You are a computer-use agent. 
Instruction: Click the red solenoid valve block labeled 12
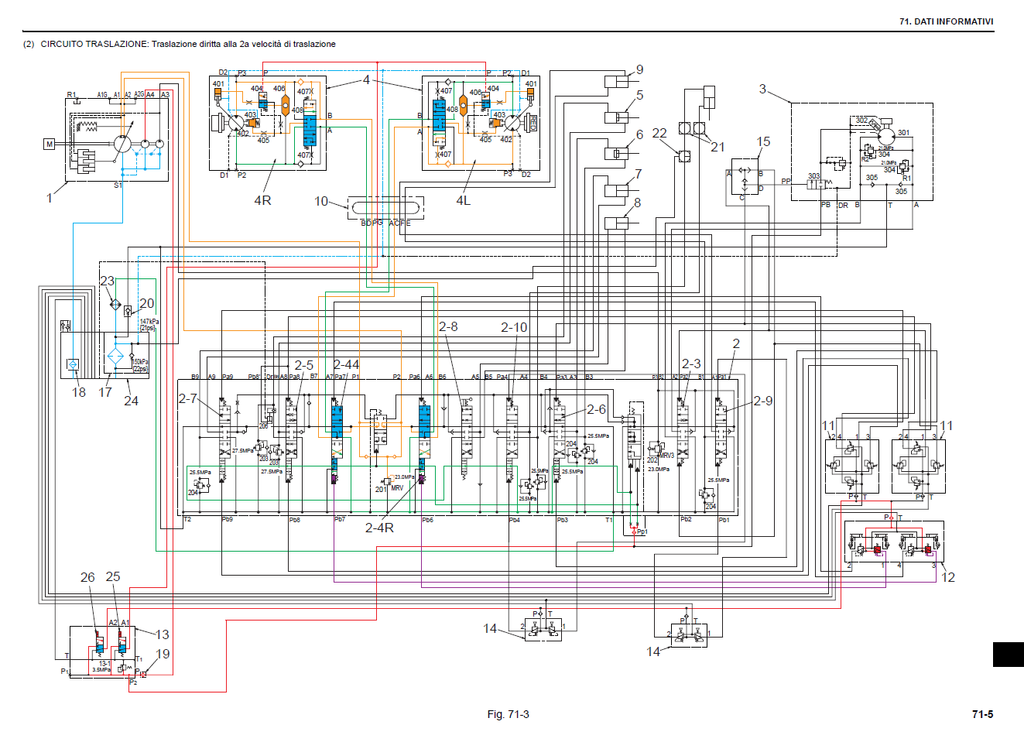[x=893, y=542]
